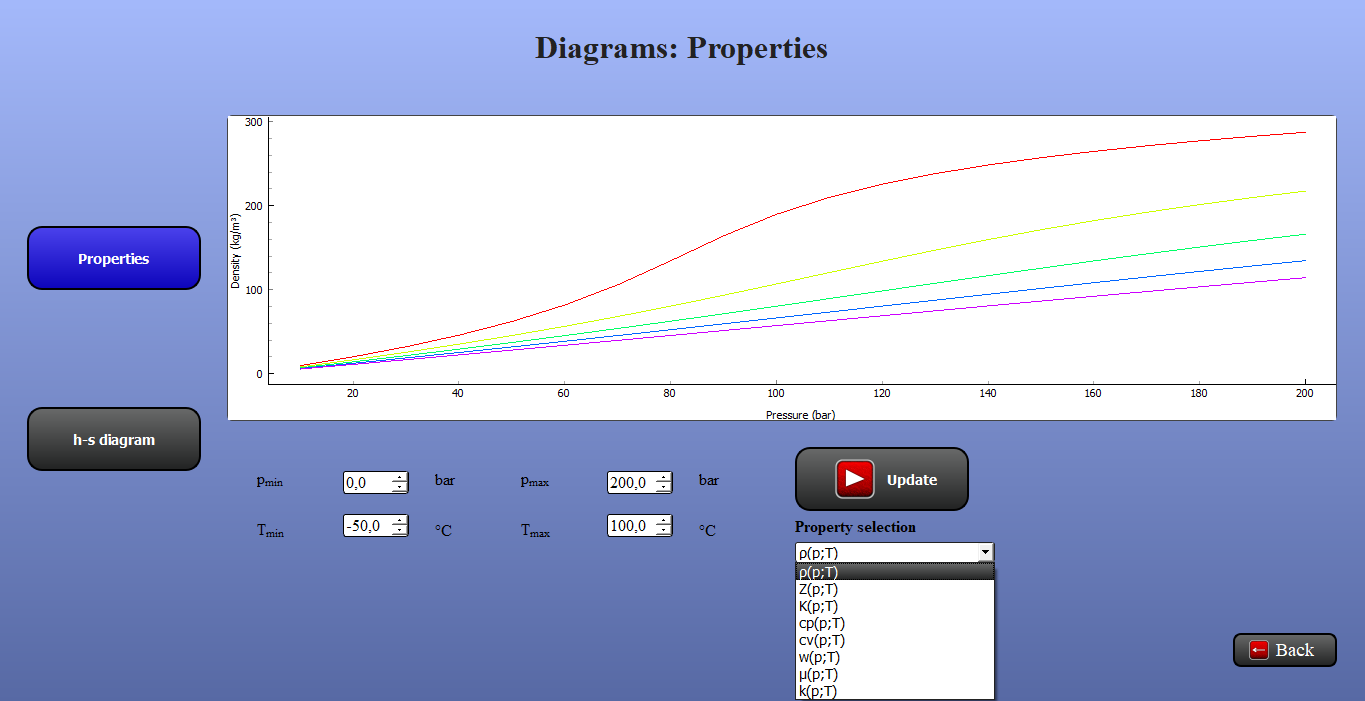This screenshot has height=701, width=1365.
Task: Select Z(p;T) from the property list
Action: [x=895, y=589]
